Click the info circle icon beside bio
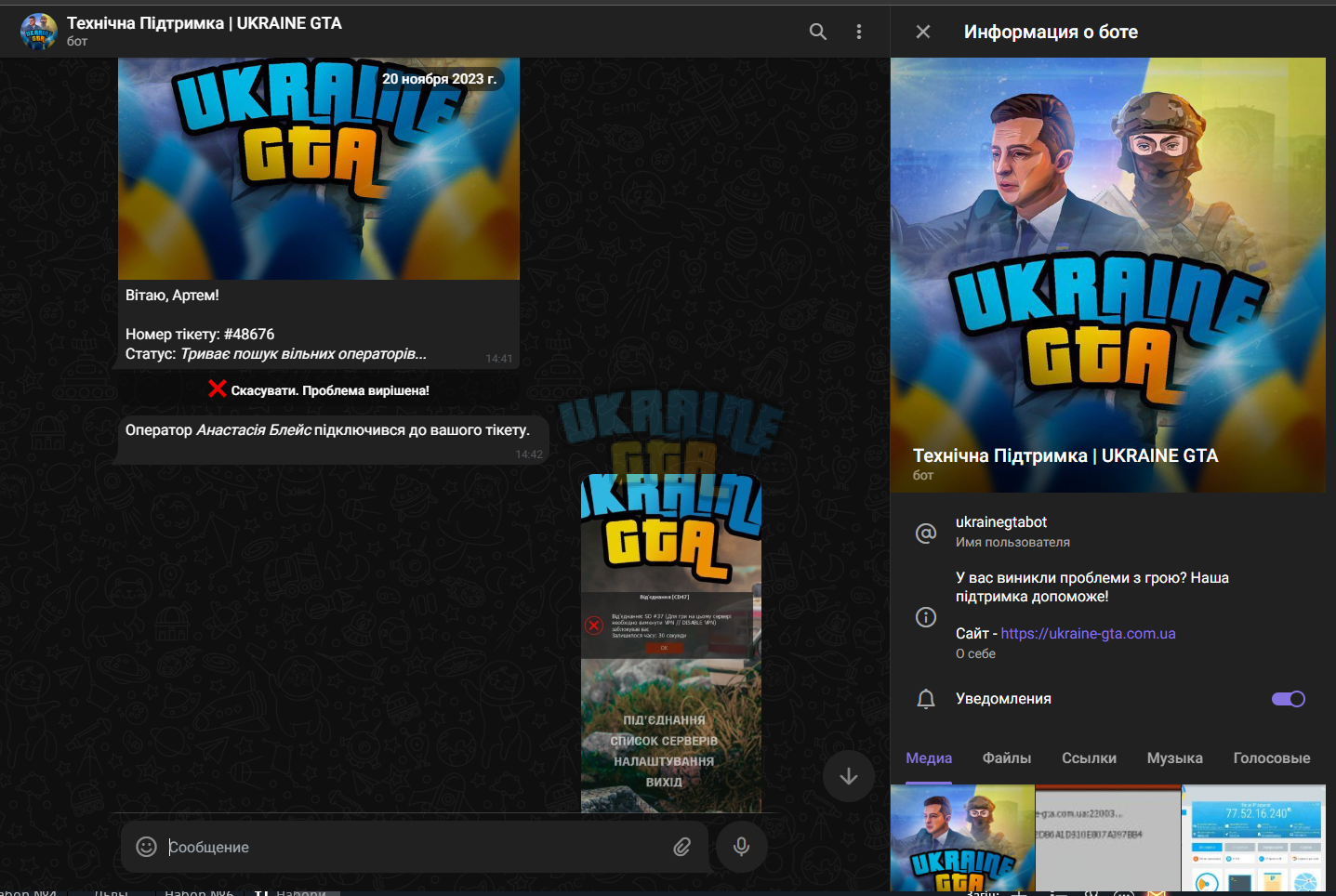Viewport: 1336px width, 896px height. coord(926,617)
